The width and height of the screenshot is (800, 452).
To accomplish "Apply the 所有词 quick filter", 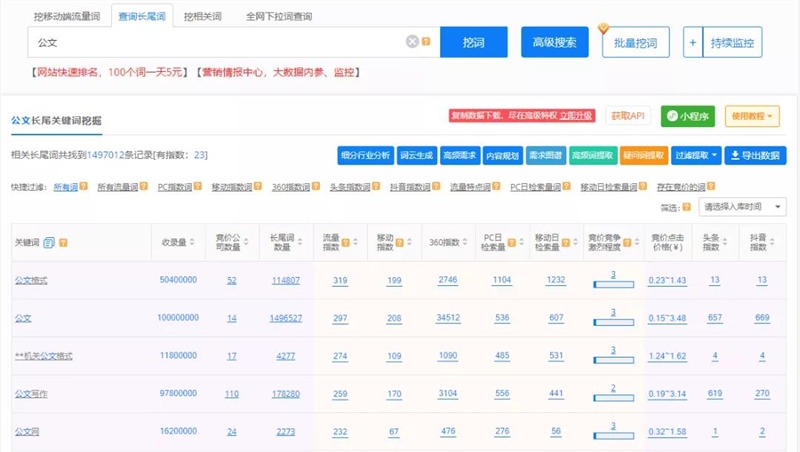I will (64, 187).
